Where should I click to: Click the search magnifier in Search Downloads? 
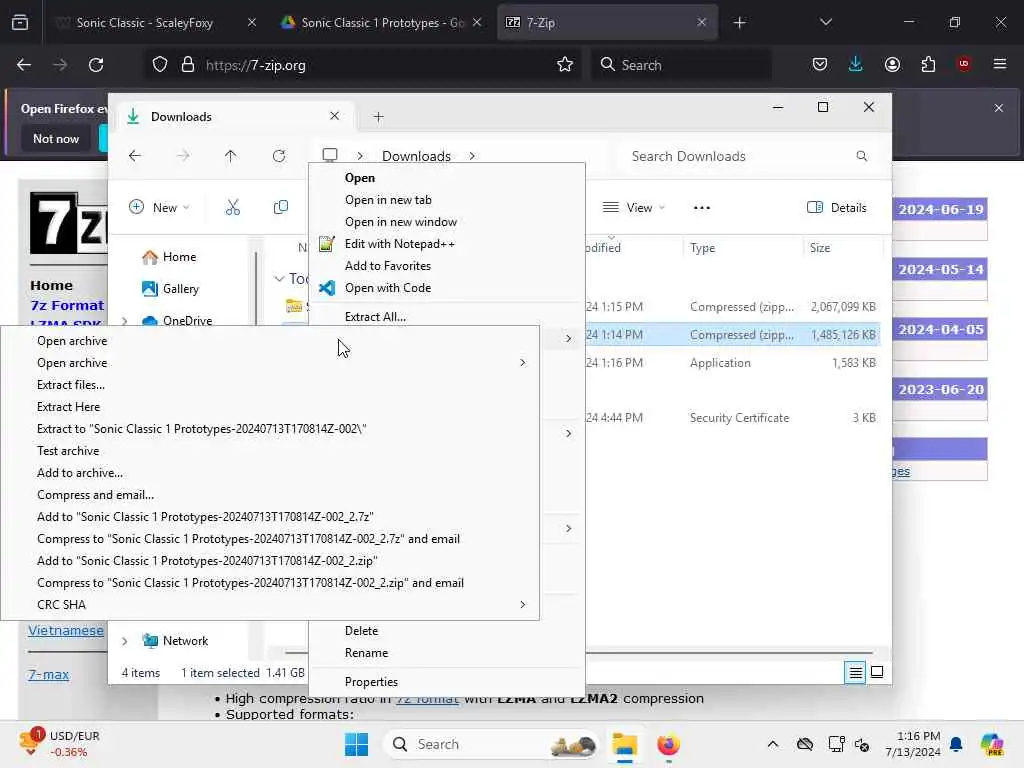(x=861, y=156)
